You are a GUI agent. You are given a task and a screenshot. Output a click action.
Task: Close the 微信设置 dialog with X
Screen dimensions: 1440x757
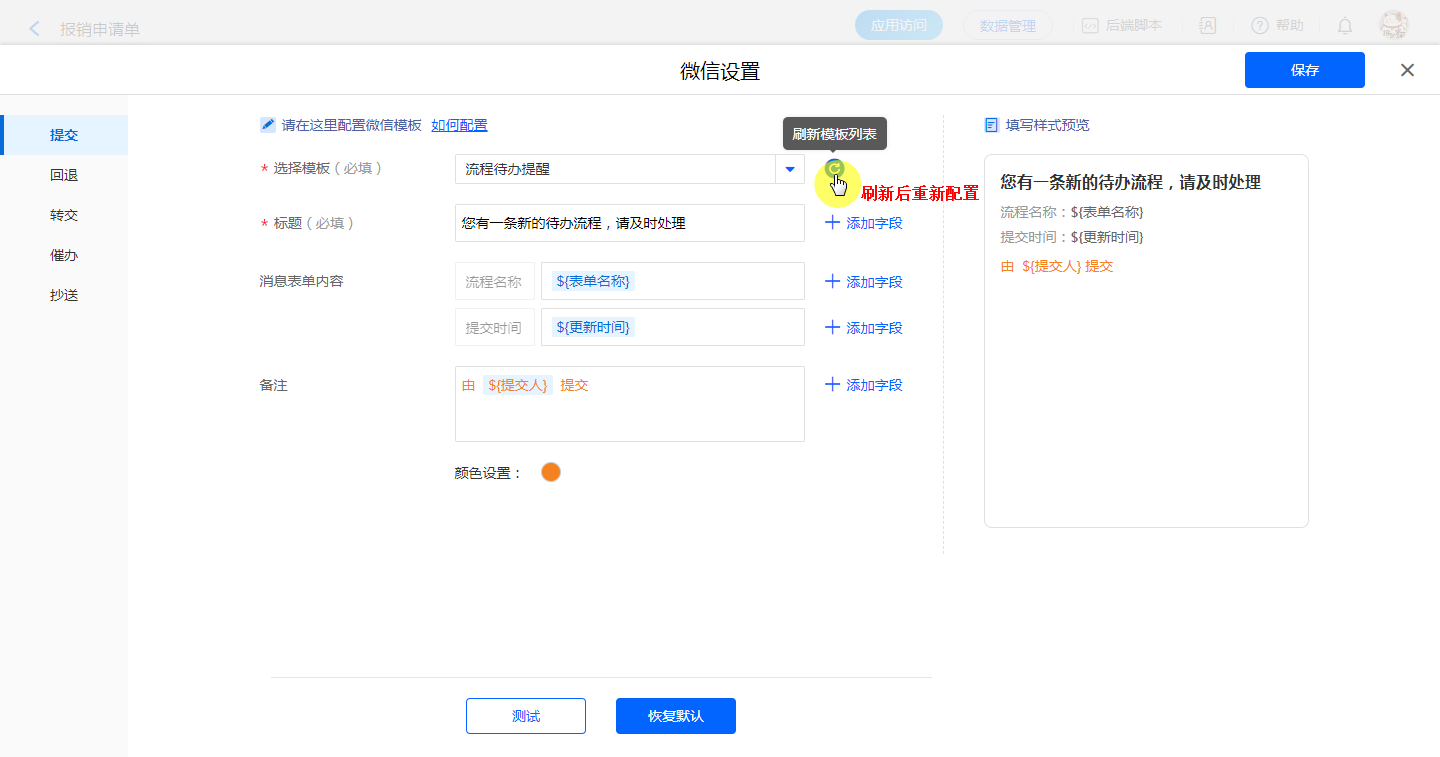(x=1407, y=70)
